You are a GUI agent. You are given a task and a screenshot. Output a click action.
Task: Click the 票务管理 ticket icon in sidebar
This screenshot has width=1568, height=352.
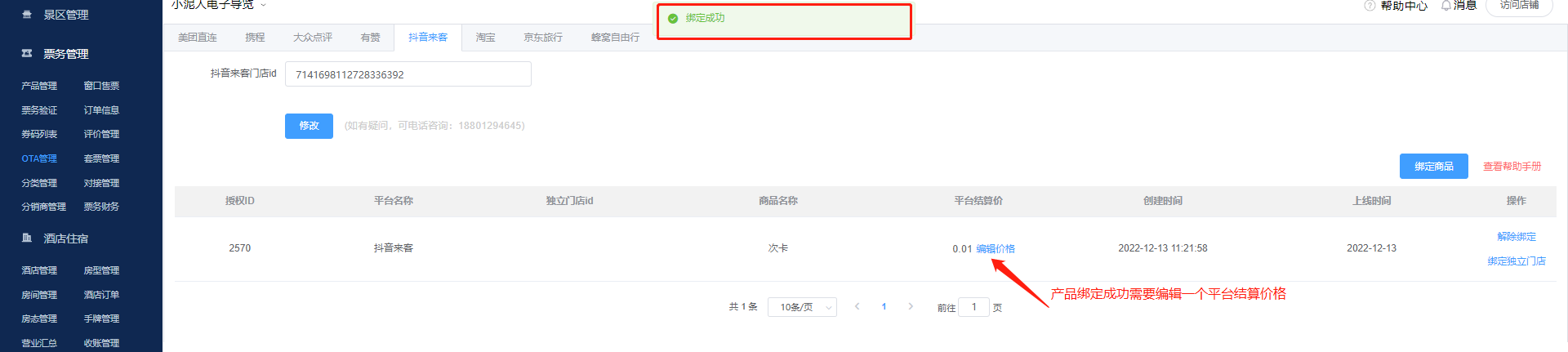click(27, 54)
